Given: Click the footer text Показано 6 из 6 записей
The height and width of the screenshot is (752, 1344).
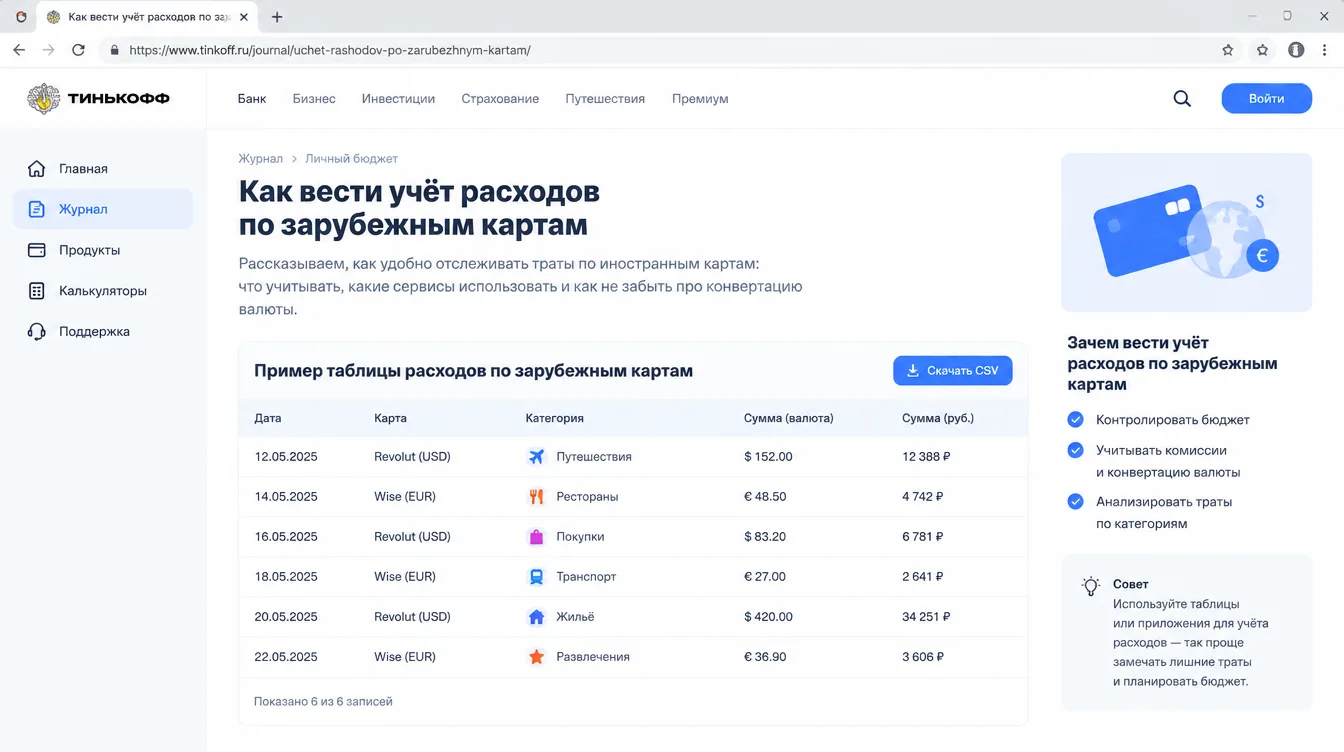Looking at the screenshot, I should point(323,702).
